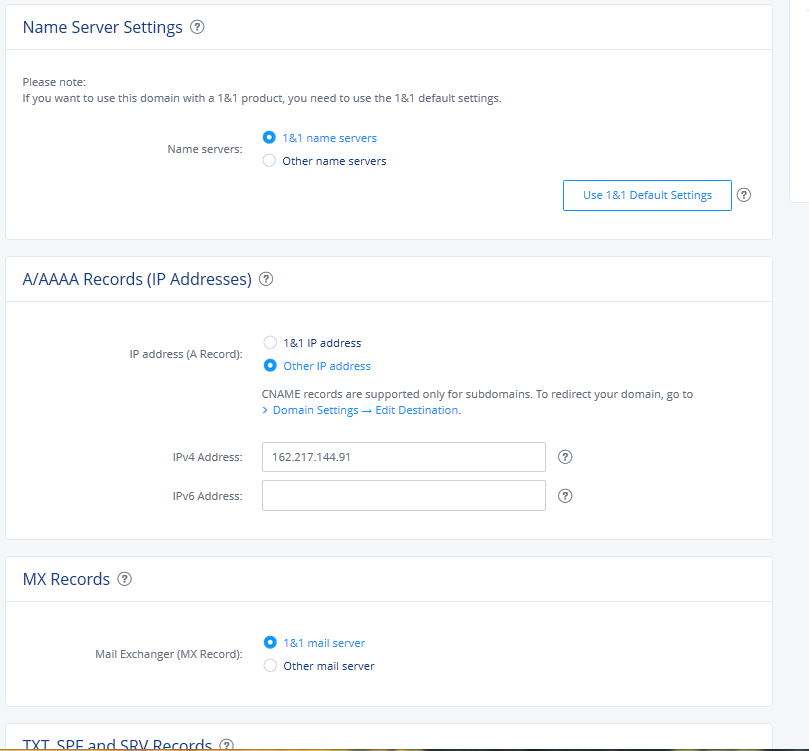Click help icon for IPv4 Address field
The width and height of the screenshot is (809, 751).
[x=565, y=457]
